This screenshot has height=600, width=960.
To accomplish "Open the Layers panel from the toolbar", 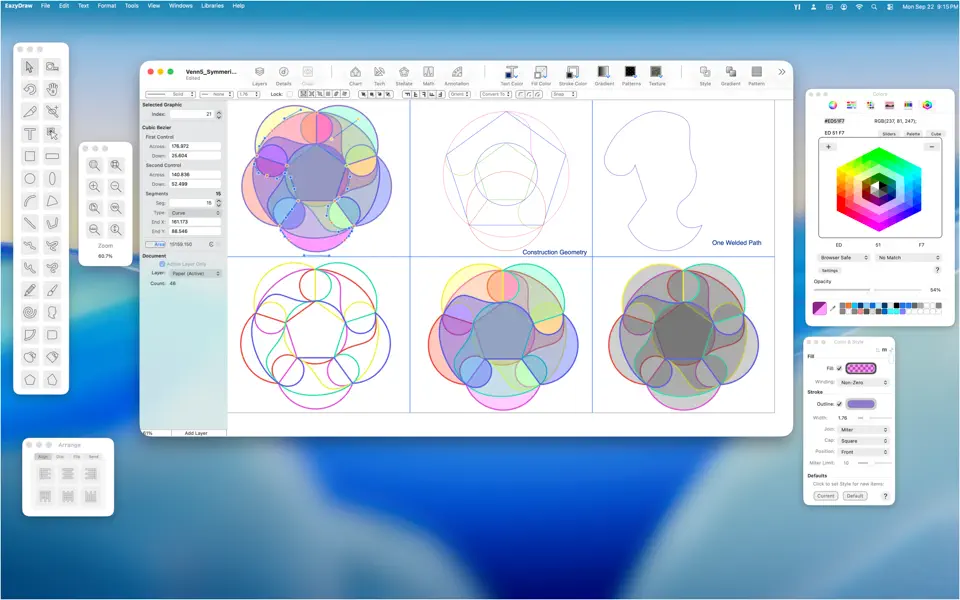I will click(258, 72).
